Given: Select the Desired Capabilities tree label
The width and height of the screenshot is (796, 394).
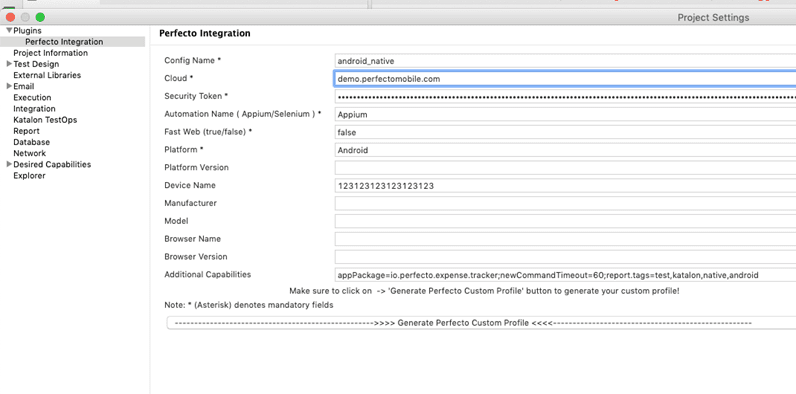Looking at the screenshot, I should 52,165.
